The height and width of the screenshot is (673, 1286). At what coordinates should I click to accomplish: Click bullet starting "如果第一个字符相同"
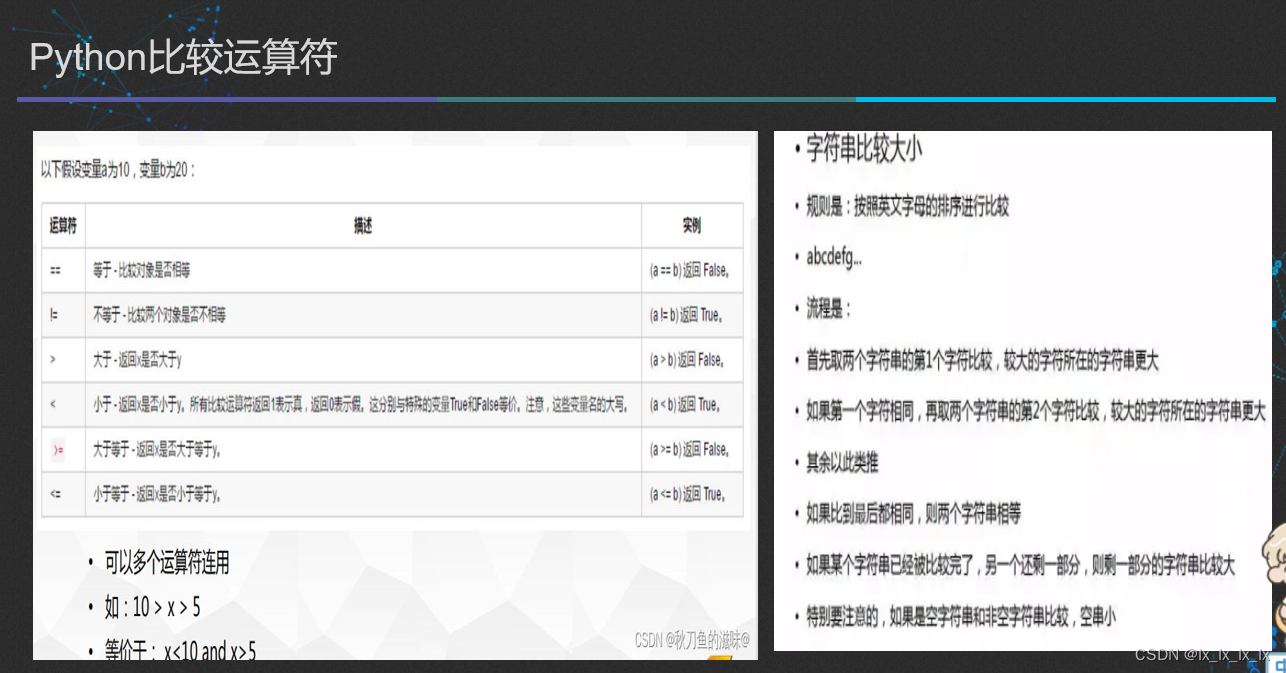(x=1036, y=411)
